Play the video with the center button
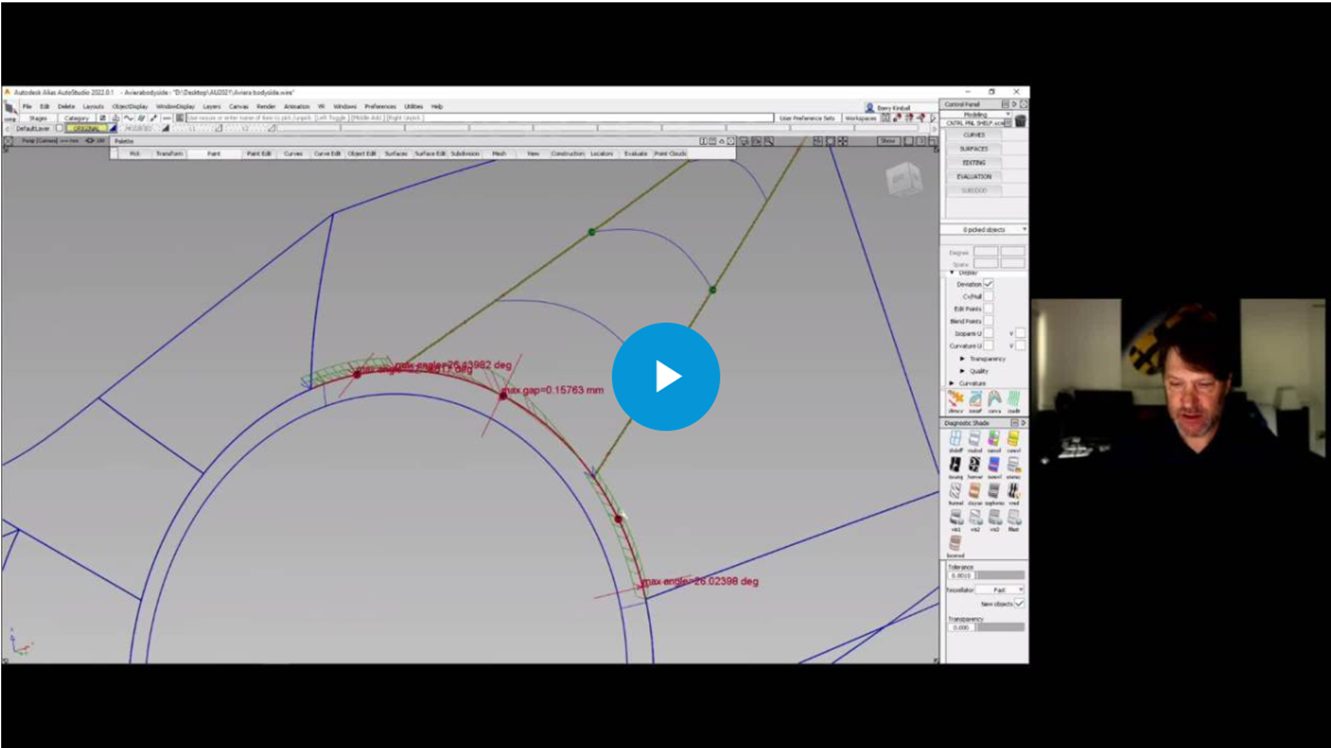 click(x=665, y=377)
